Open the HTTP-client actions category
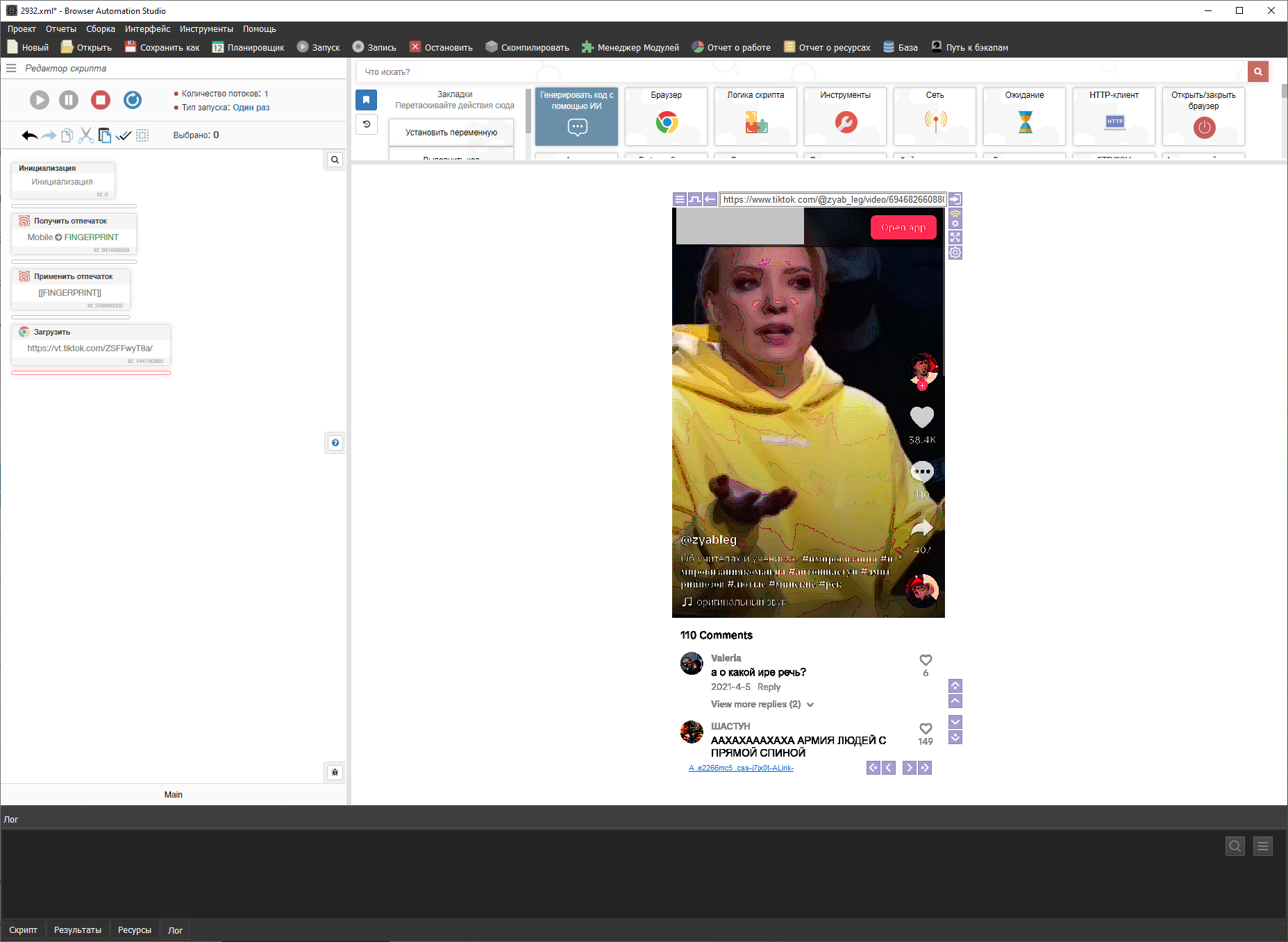1288x942 pixels. tap(1114, 116)
